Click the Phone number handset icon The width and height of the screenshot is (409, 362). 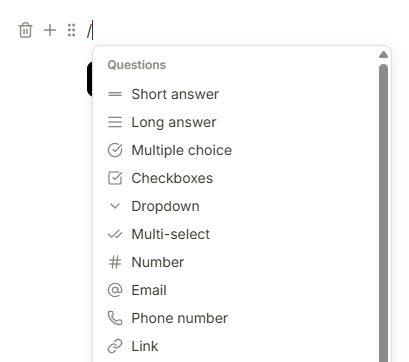pyautogui.click(x=115, y=318)
